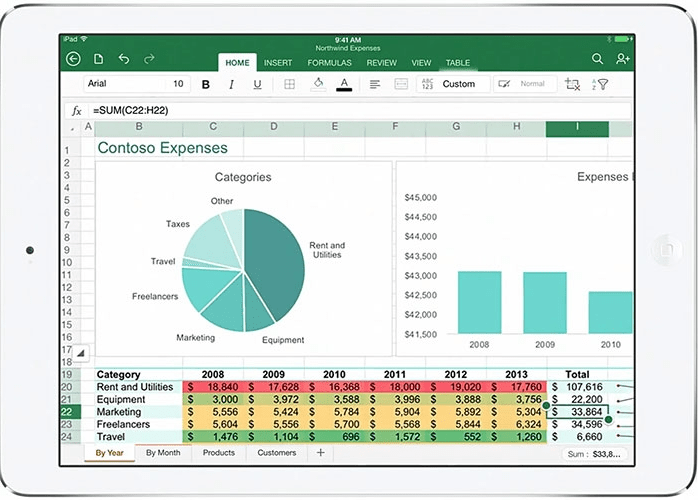Switch to the FORMULAS ribbon tab
This screenshot has height=500, width=698.
329,63
